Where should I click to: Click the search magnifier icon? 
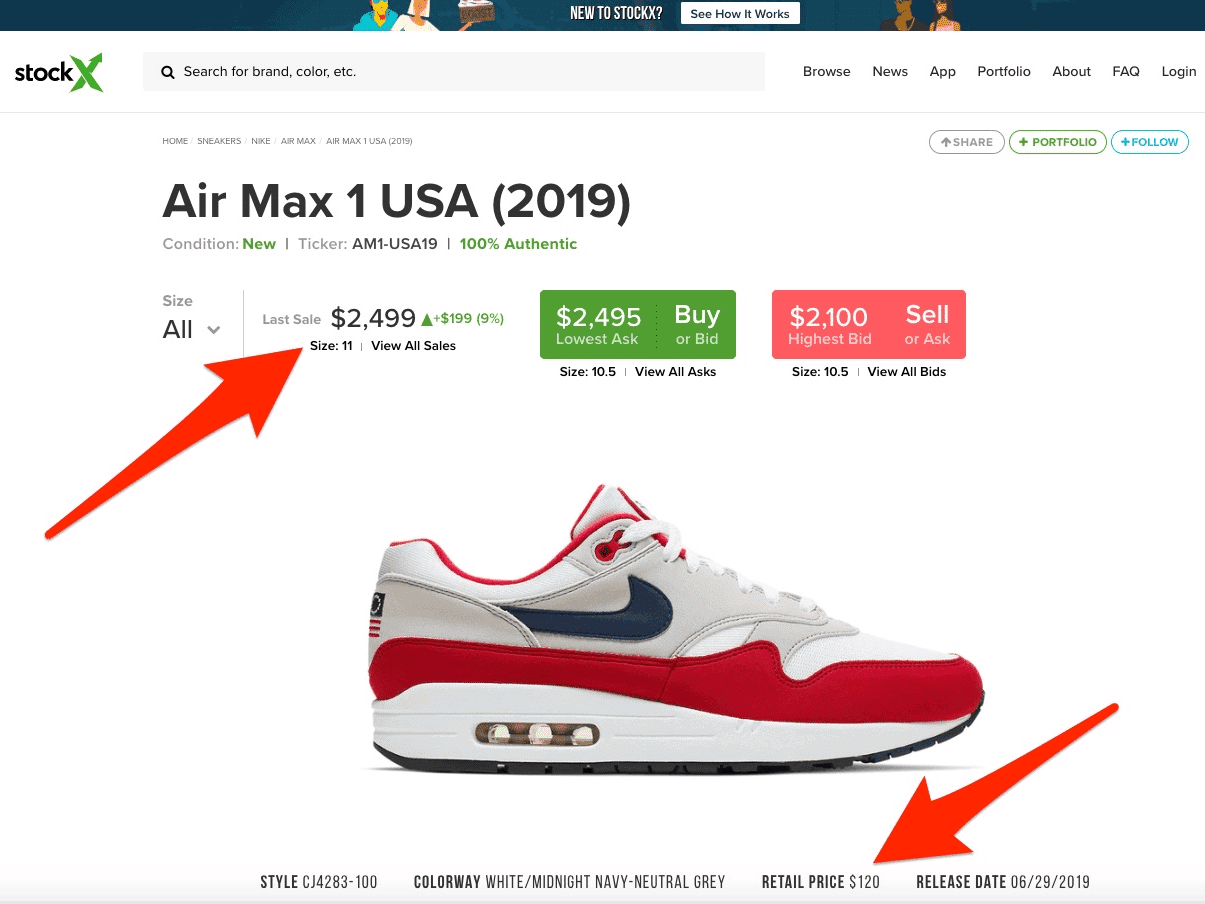(168, 72)
